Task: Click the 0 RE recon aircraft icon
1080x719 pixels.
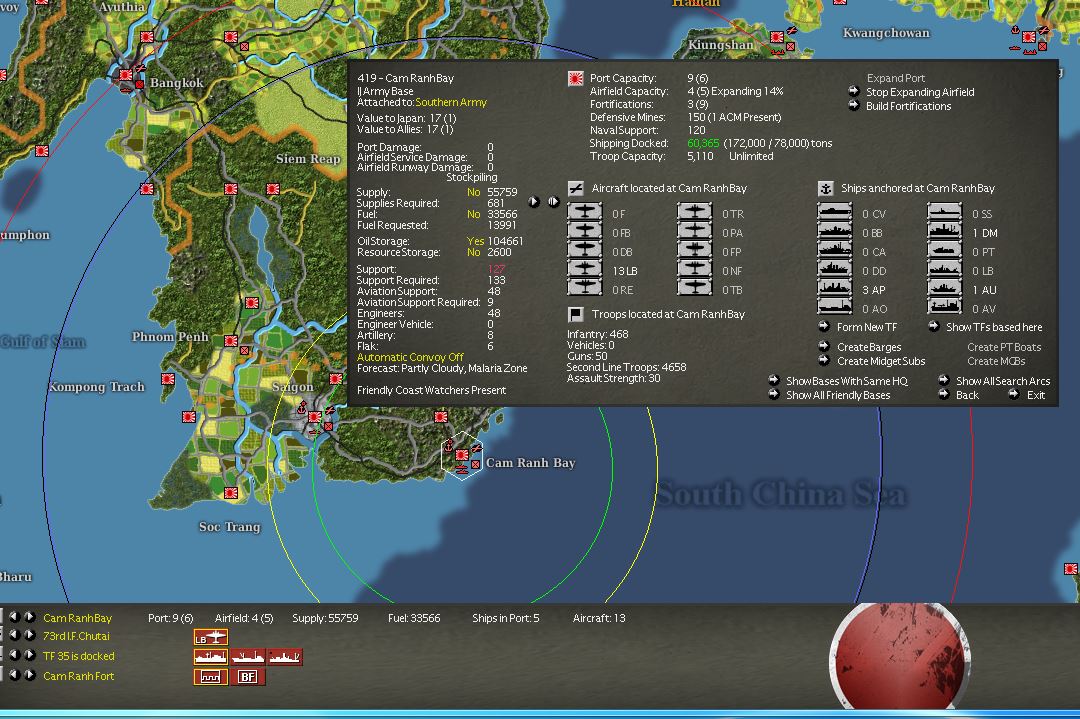Action: coord(584,287)
